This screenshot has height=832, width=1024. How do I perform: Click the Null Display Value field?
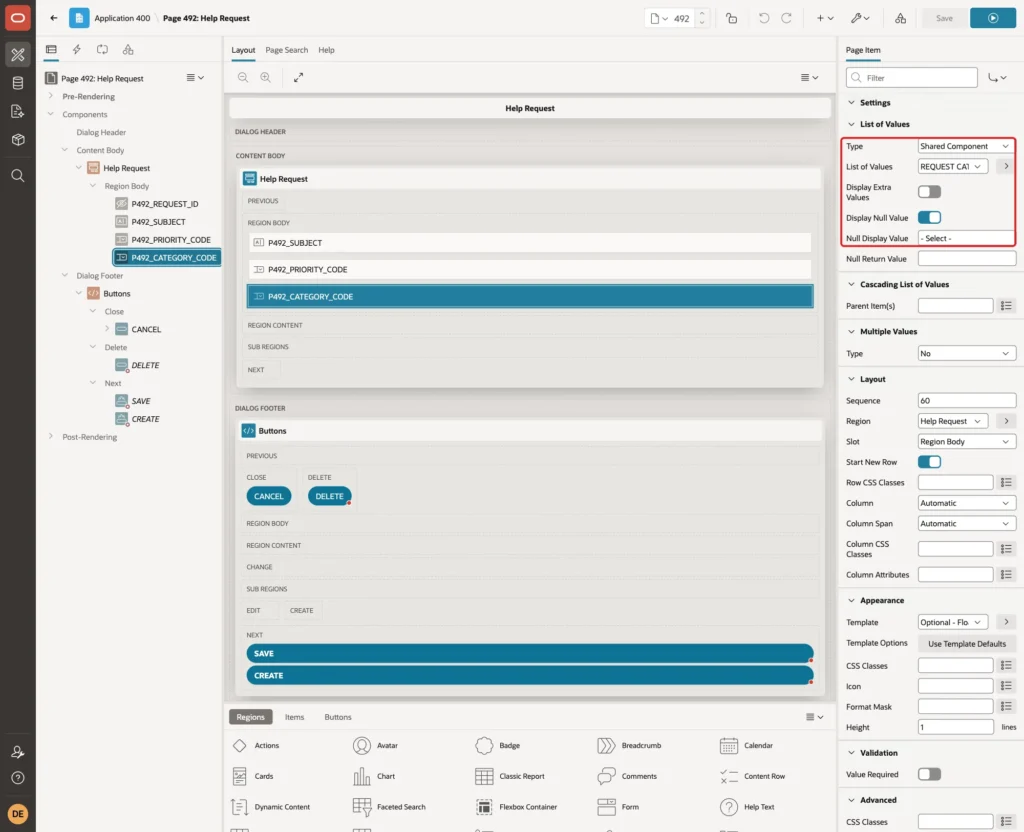(965, 238)
